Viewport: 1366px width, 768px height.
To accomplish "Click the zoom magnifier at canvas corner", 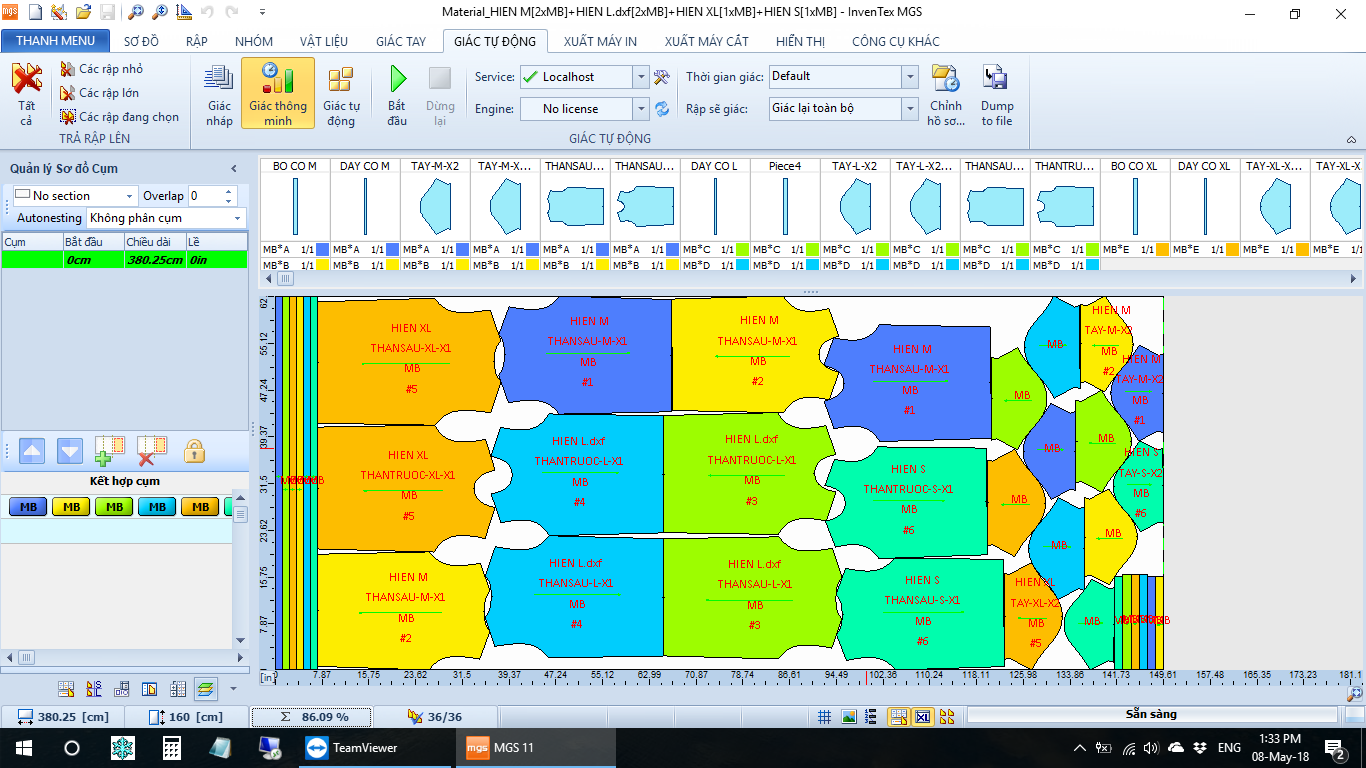I will [1354, 692].
